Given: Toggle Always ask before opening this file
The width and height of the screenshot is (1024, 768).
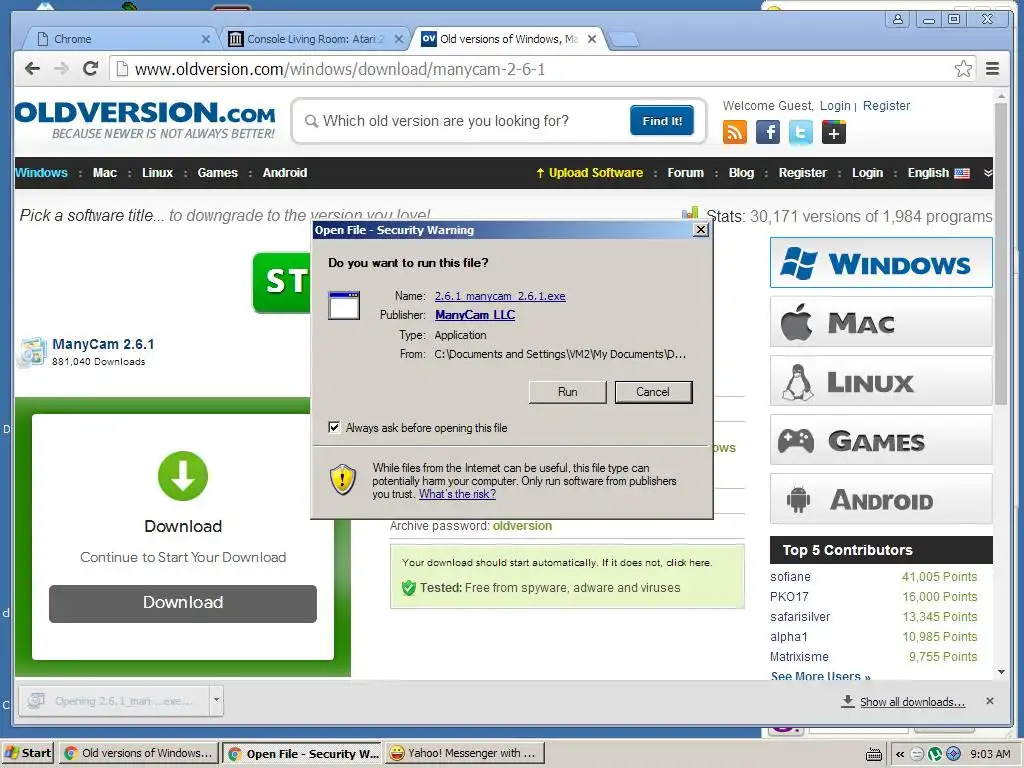Looking at the screenshot, I should pyautogui.click(x=334, y=427).
